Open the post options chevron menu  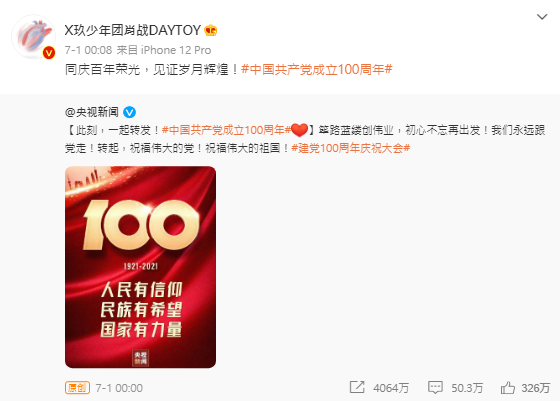(x=542, y=17)
